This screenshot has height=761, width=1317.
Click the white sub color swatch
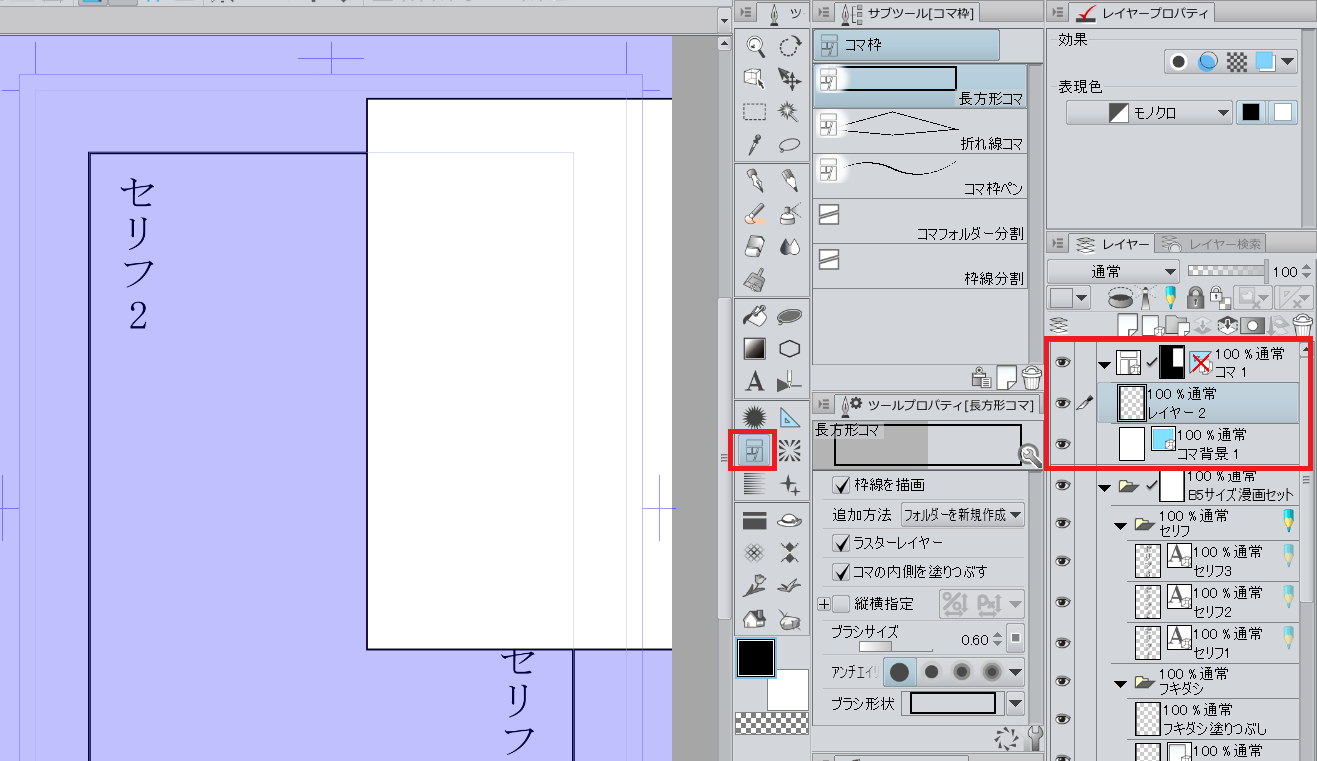point(790,690)
